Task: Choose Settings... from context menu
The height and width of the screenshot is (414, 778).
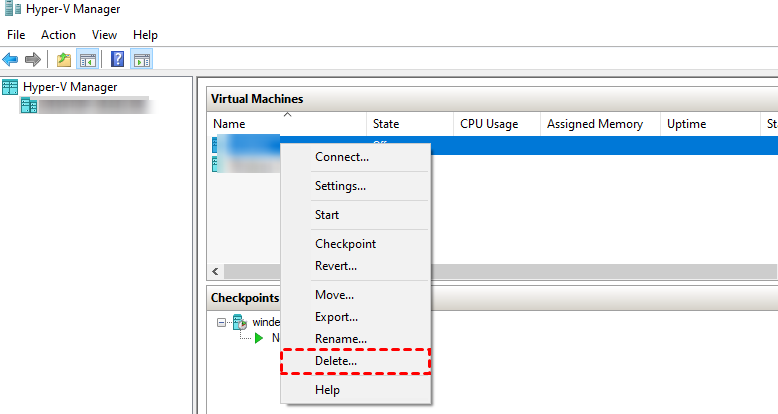Action: [x=356, y=186]
